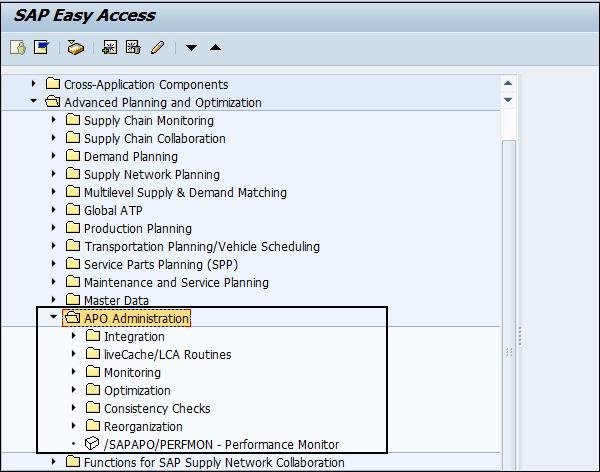Open /SAPAPO/PERFMON - Performance Monitor
The image size is (600, 472).
pos(222,444)
